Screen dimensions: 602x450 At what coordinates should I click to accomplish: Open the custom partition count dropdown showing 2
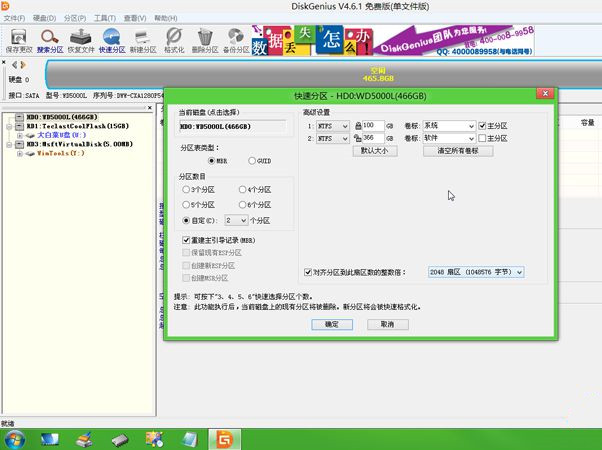(236, 220)
